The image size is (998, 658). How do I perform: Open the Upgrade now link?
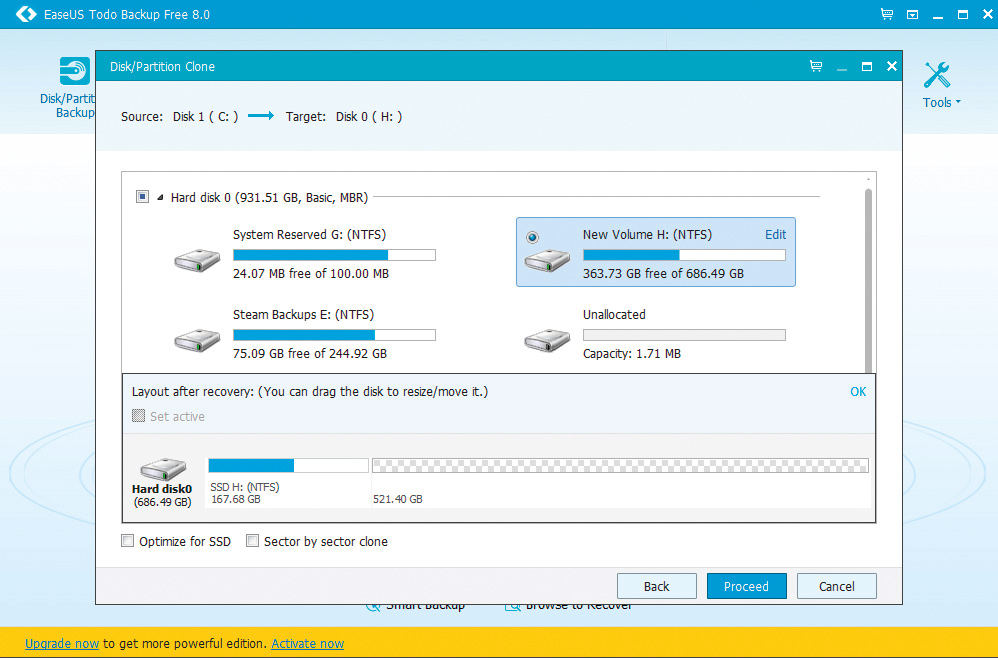(x=62, y=644)
